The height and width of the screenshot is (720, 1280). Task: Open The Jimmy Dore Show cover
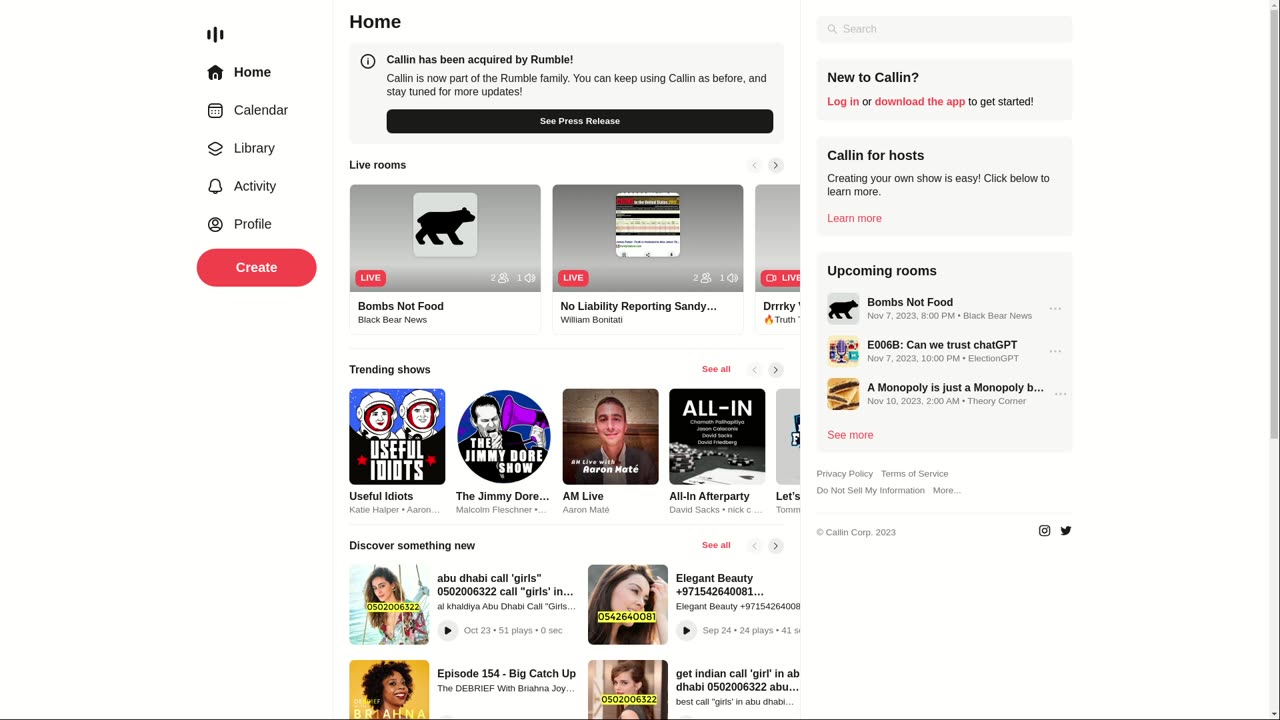coord(504,437)
